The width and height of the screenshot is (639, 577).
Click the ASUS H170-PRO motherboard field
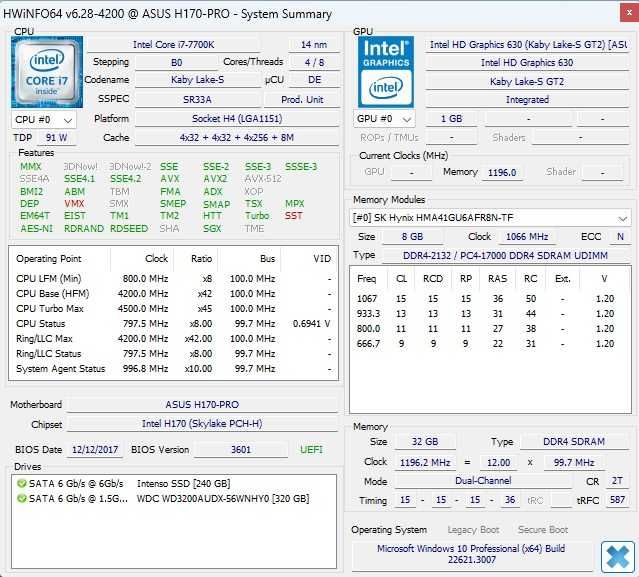tap(202, 405)
